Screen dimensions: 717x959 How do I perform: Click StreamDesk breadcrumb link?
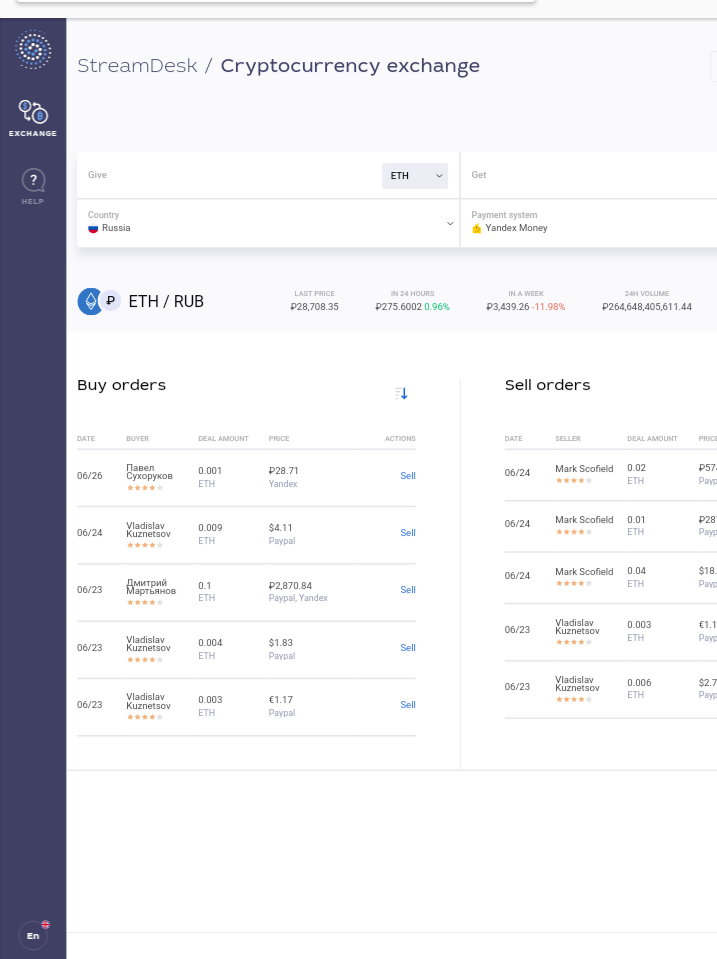pyautogui.click(x=137, y=65)
